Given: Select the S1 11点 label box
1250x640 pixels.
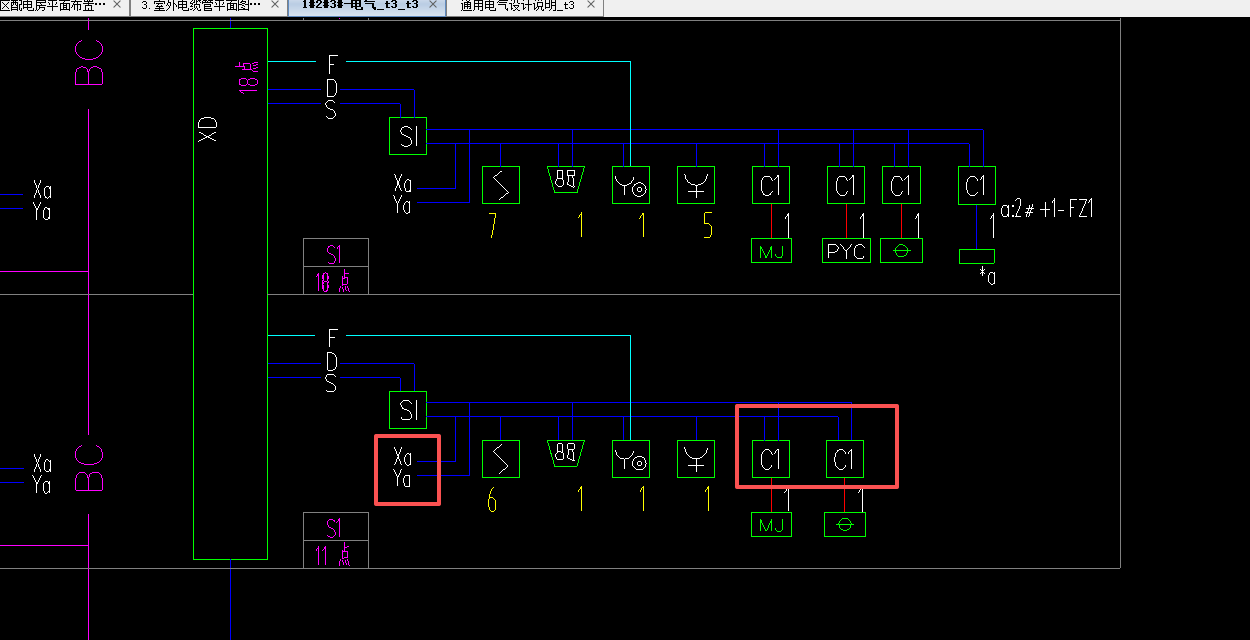Looking at the screenshot, I should click(x=336, y=540).
